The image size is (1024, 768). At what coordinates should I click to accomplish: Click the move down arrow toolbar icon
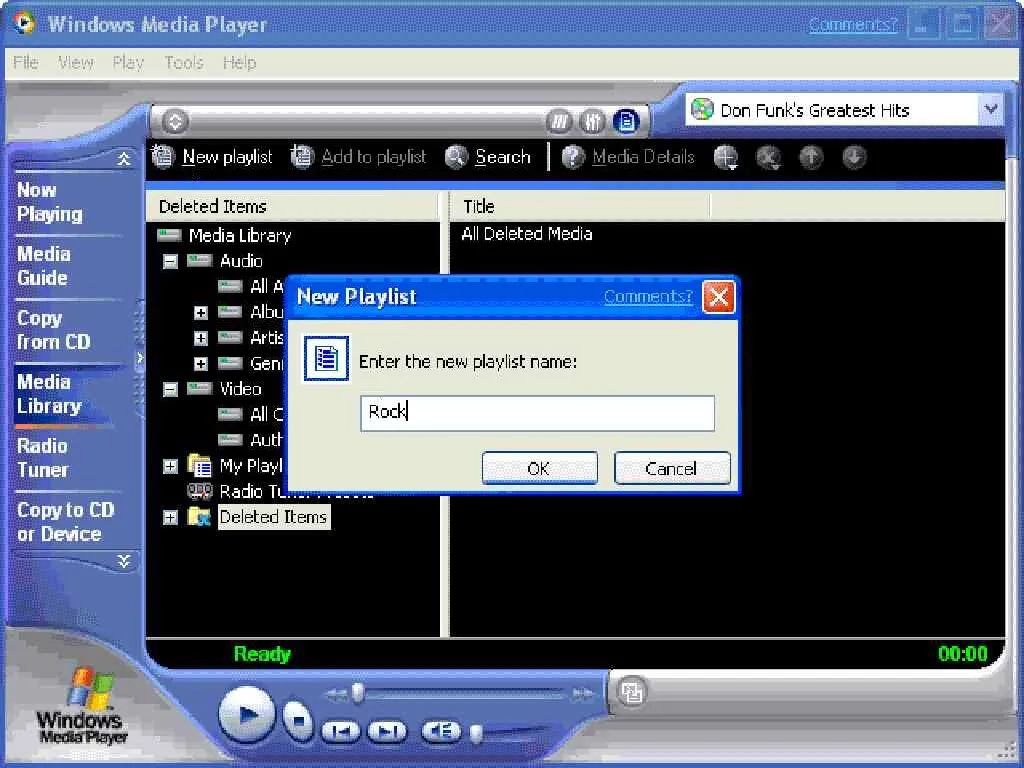854,157
